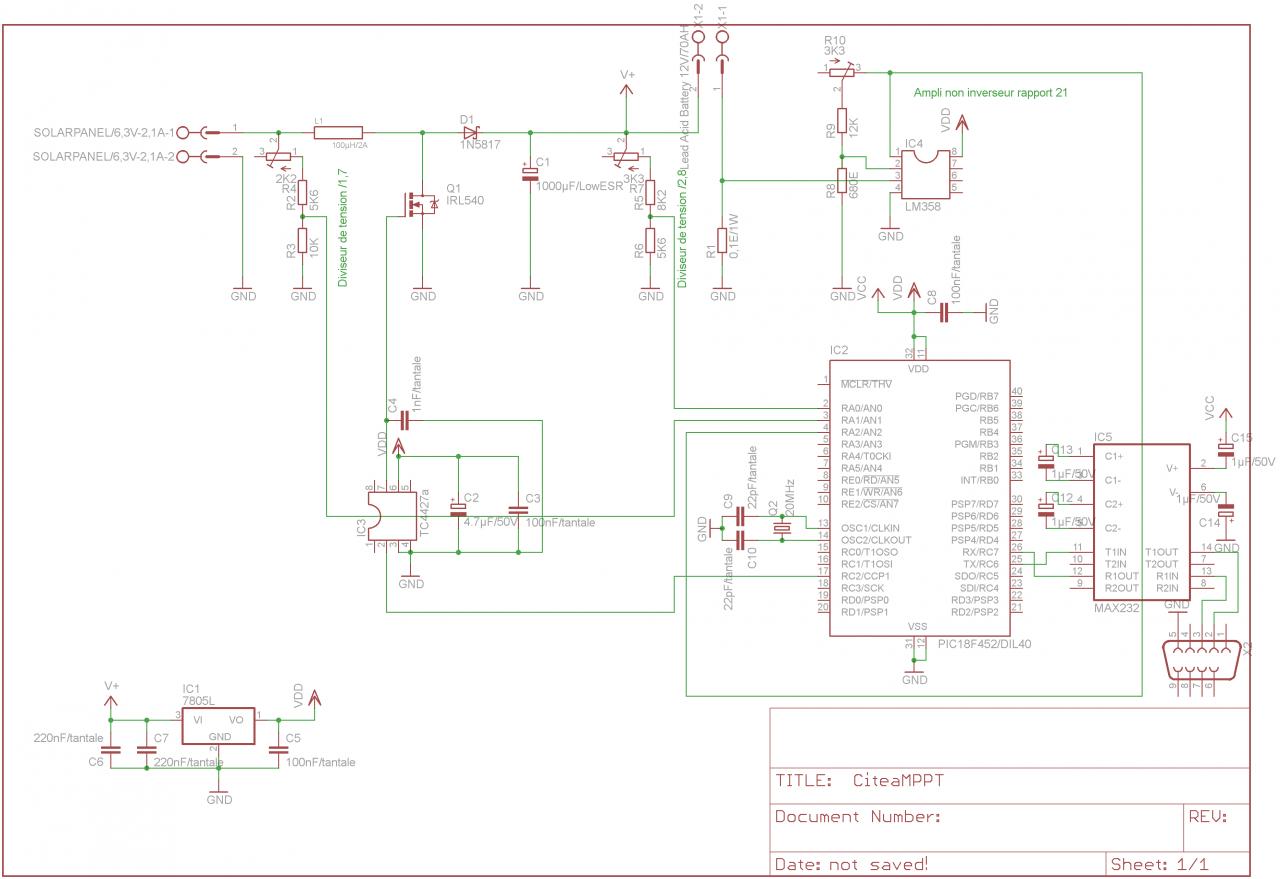This screenshot has width=1280, height=879.
Task: Select the Q2 crystal oscillator symbol
Action: pyautogui.click(x=782, y=528)
